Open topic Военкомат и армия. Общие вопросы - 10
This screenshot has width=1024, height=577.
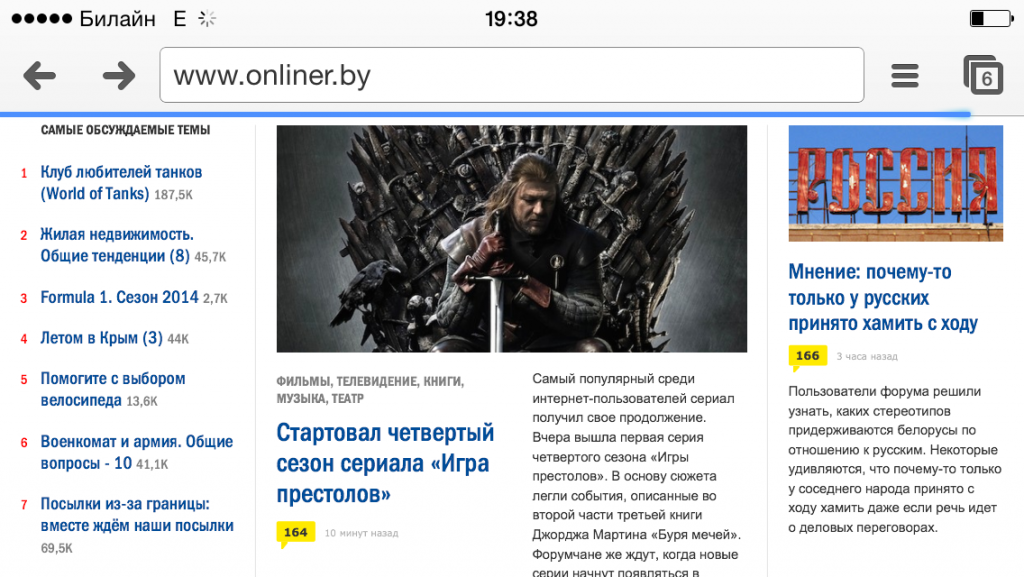(x=136, y=452)
